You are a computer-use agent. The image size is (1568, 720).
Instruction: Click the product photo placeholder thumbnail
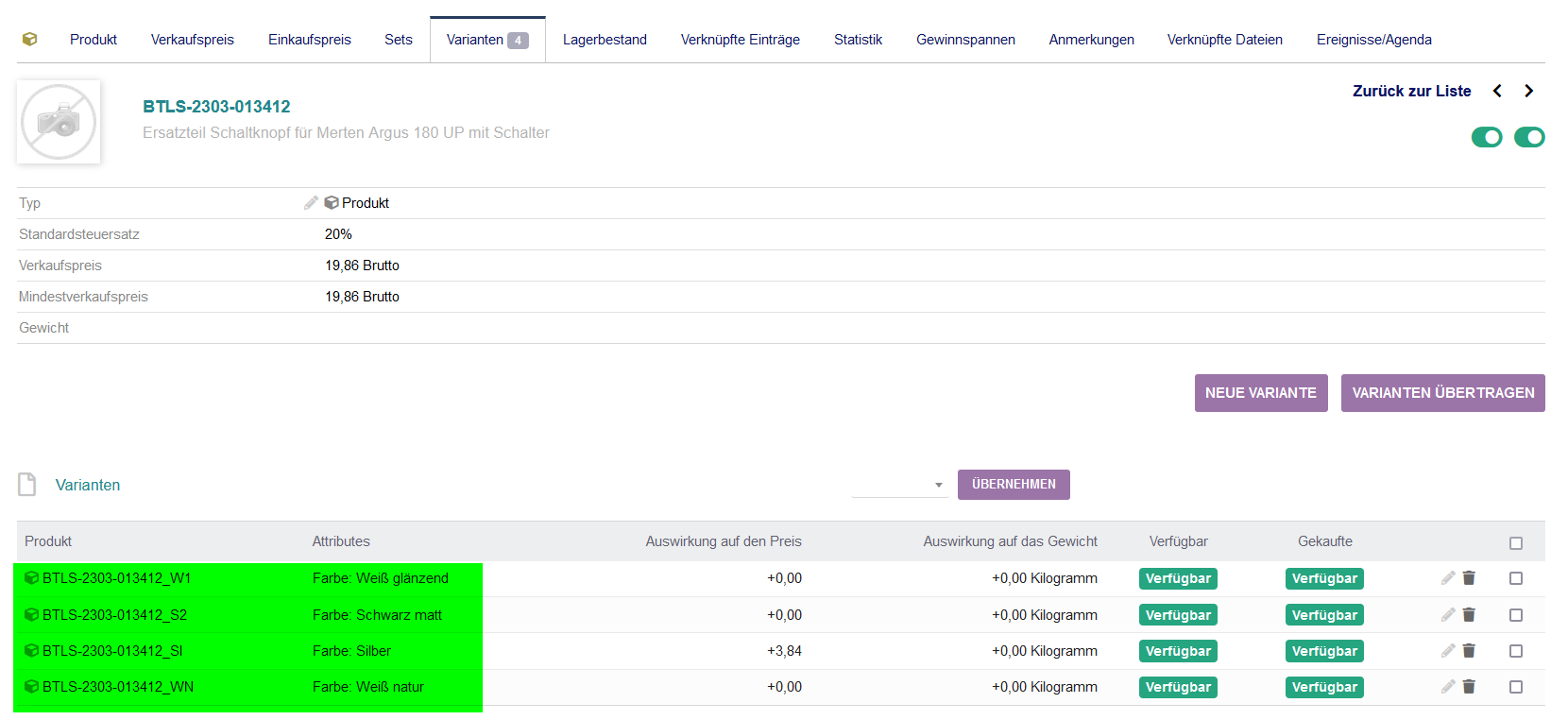point(59,122)
